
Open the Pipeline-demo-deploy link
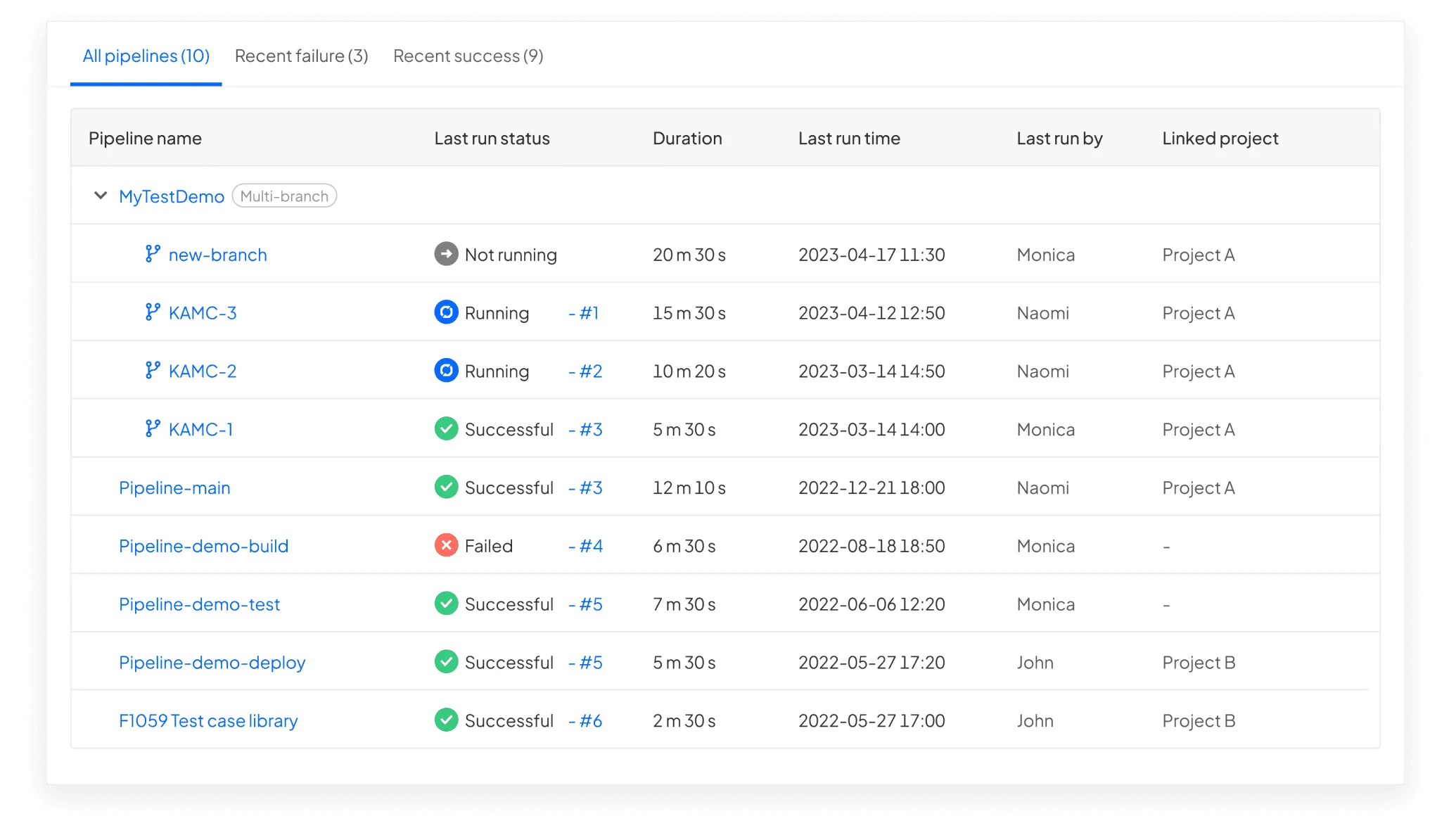(212, 663)
